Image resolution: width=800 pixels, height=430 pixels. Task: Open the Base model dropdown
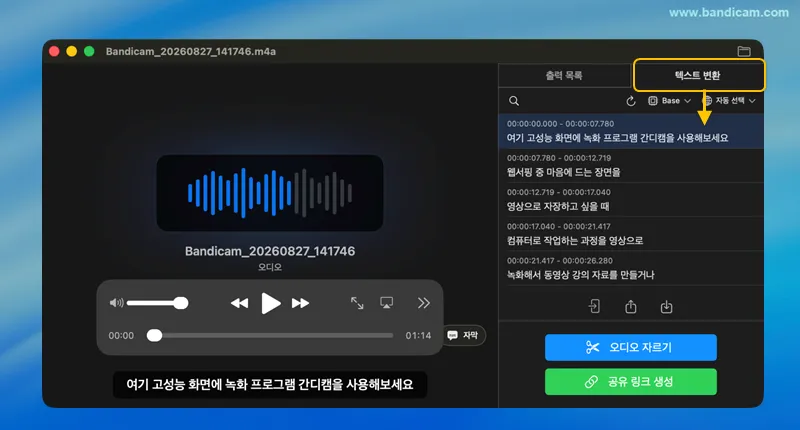[669, 101]
